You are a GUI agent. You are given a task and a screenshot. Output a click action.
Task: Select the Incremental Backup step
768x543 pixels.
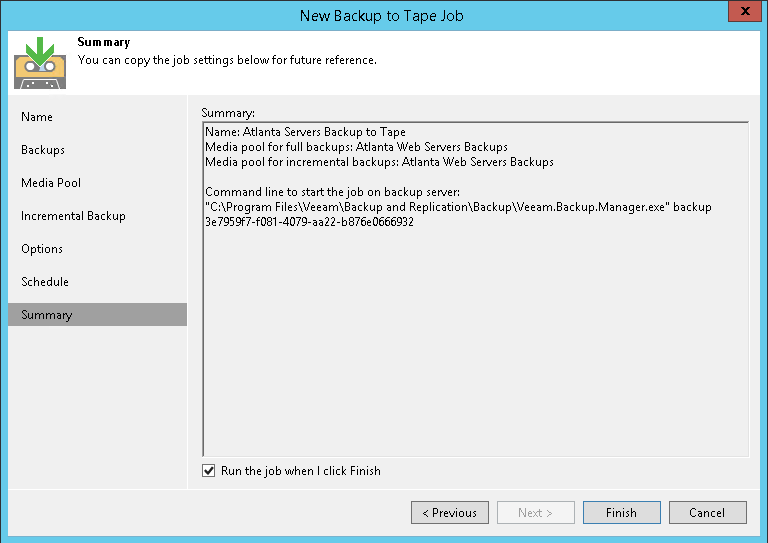coord(74,216)
